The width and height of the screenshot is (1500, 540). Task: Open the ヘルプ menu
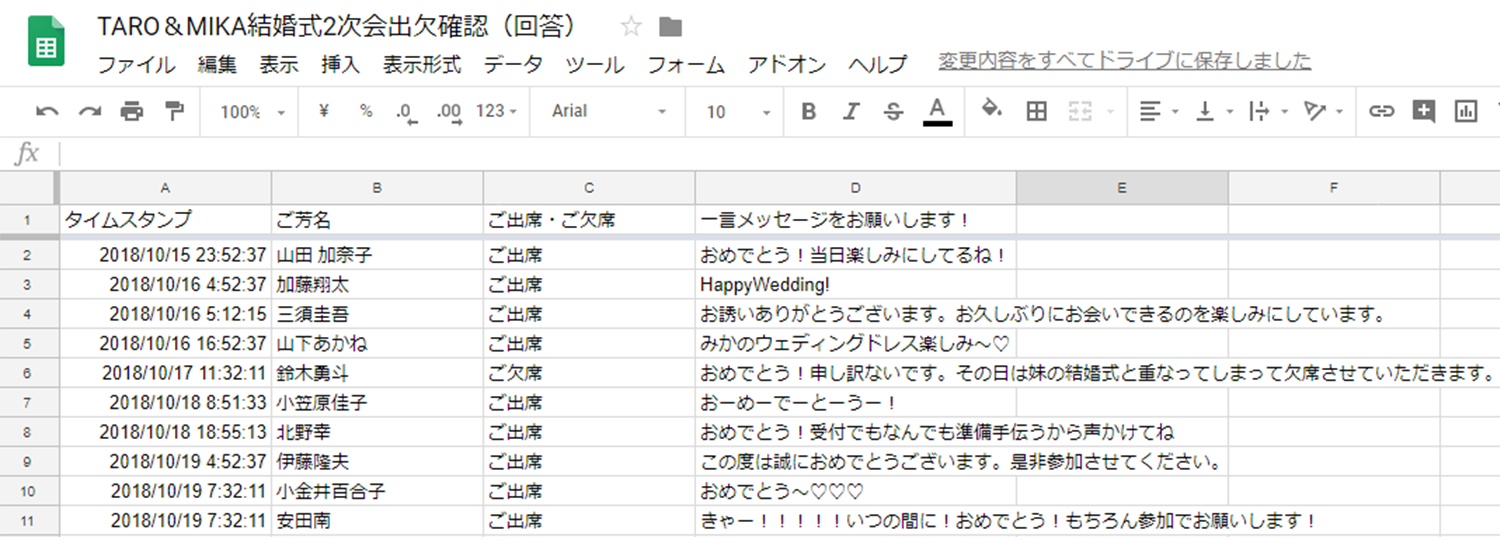[x=878, y=65]
